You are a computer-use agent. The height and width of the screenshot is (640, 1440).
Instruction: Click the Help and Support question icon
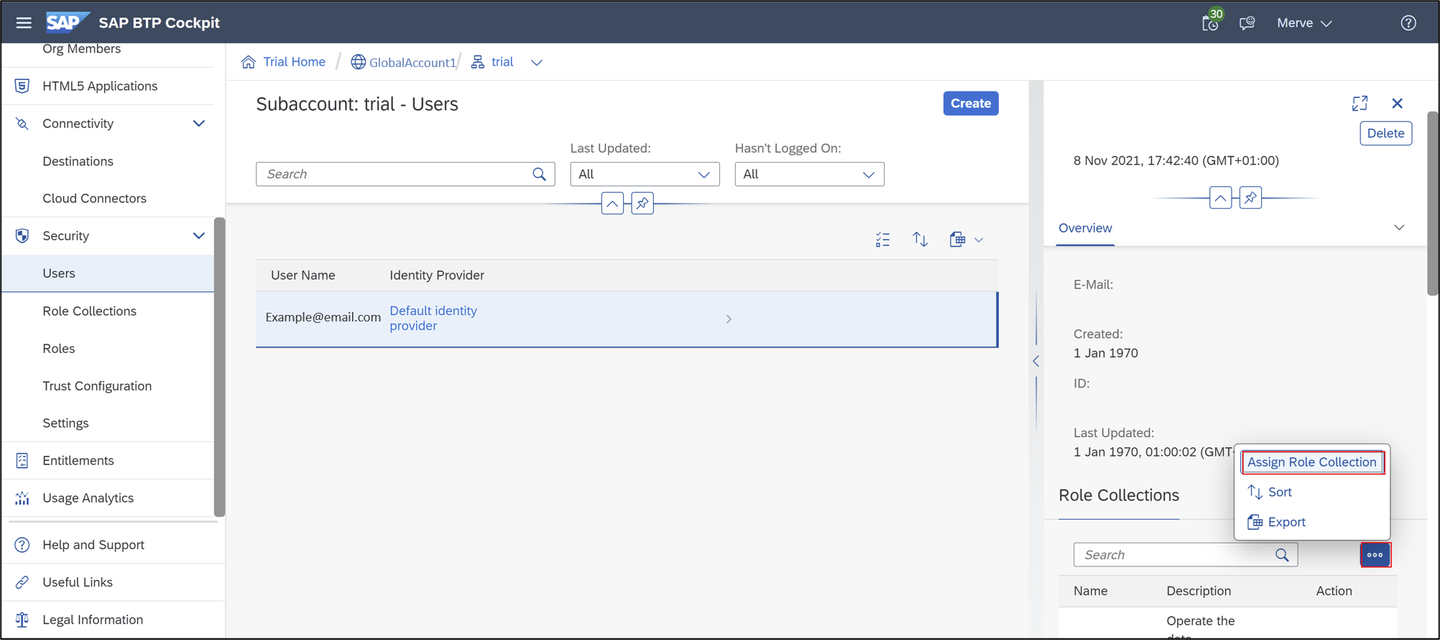tap(22, 545)
